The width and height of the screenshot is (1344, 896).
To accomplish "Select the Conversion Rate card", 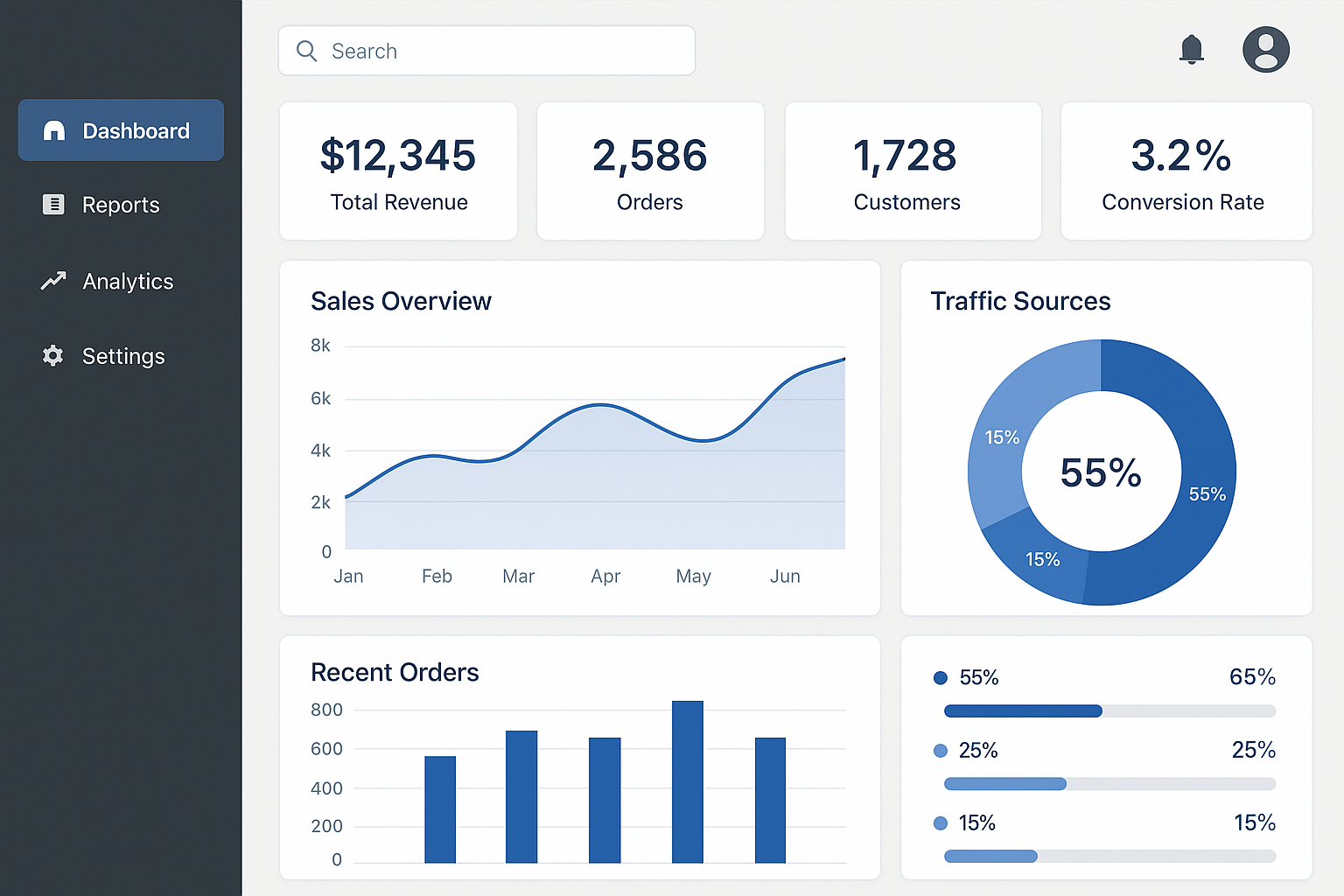I will [x=1186, y=171].
